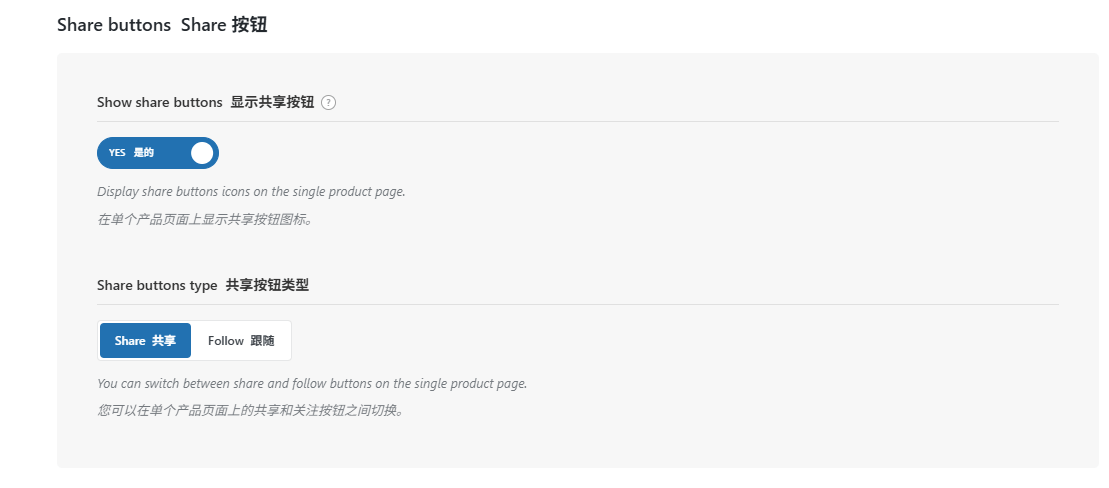
Task: Click the 跟随 characters in the type selector
Action: point(262,341)
